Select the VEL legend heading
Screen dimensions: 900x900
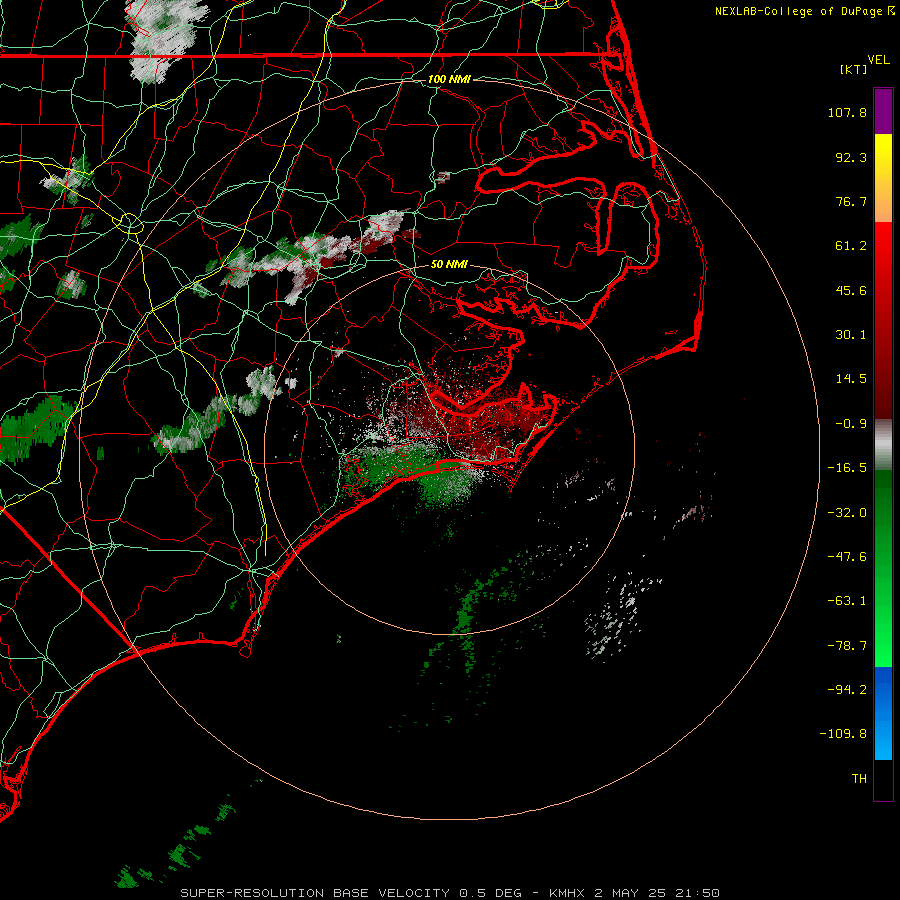click(878, 60)
